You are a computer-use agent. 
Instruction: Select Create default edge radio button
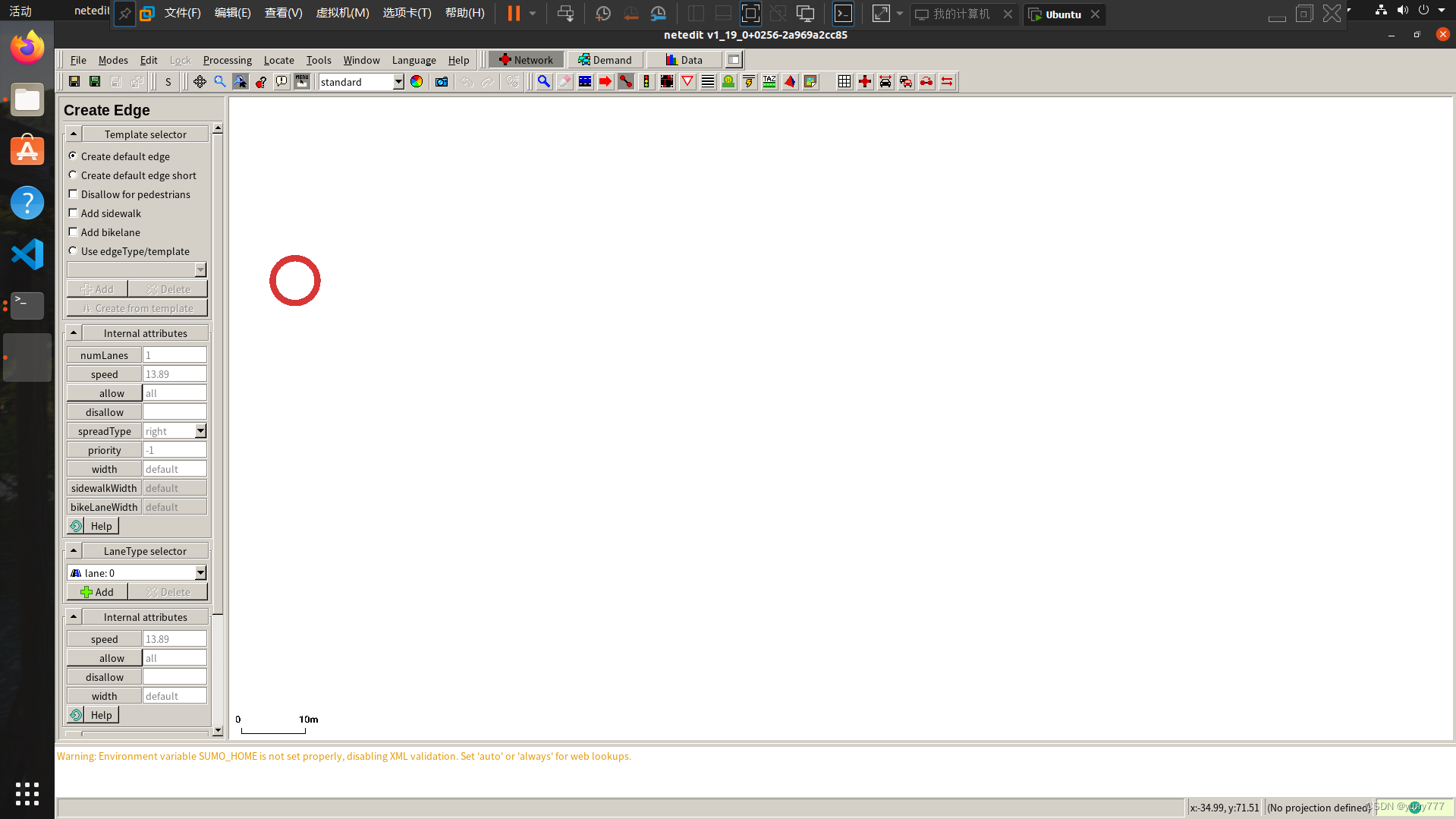(x=73, y=156)
